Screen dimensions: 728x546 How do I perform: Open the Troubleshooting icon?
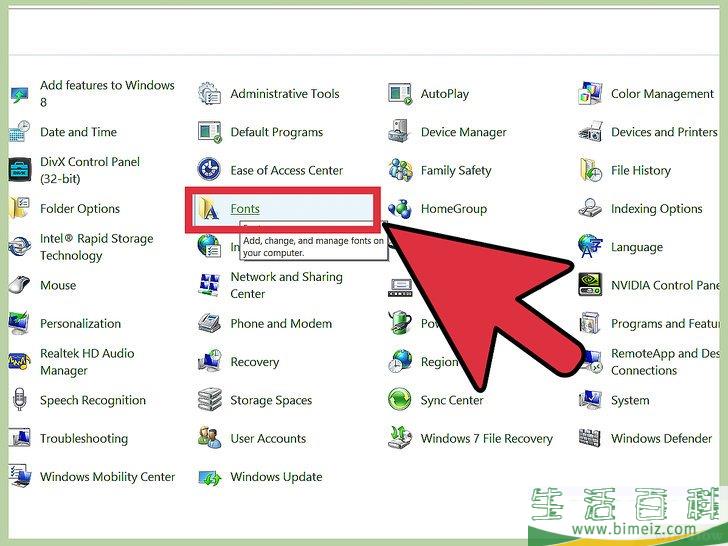tap(20, 438)
